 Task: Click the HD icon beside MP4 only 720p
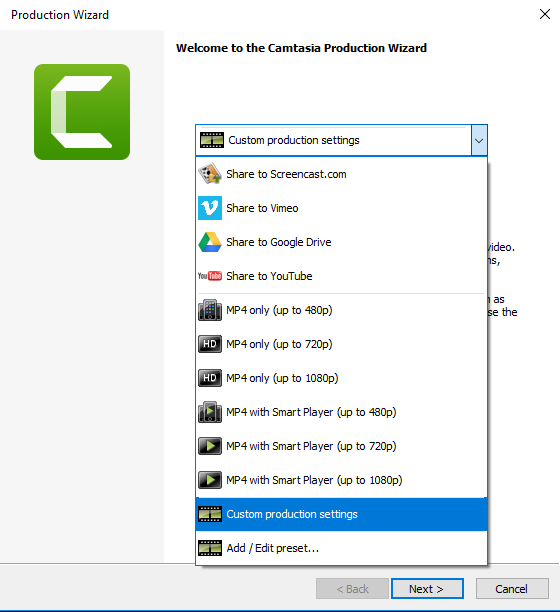click(x=210, y=344)
